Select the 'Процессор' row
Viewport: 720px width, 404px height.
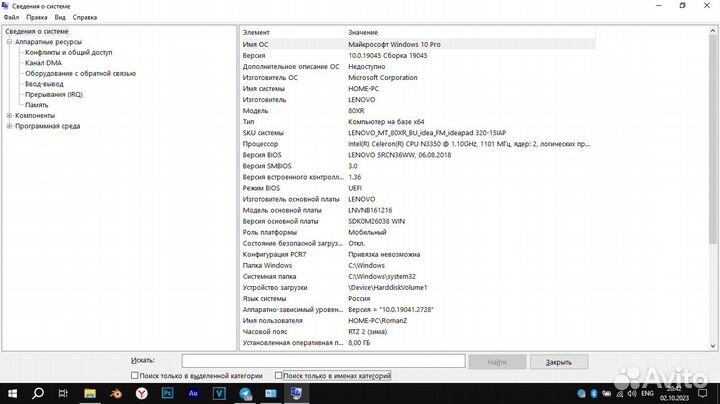(x=418, y=144)
